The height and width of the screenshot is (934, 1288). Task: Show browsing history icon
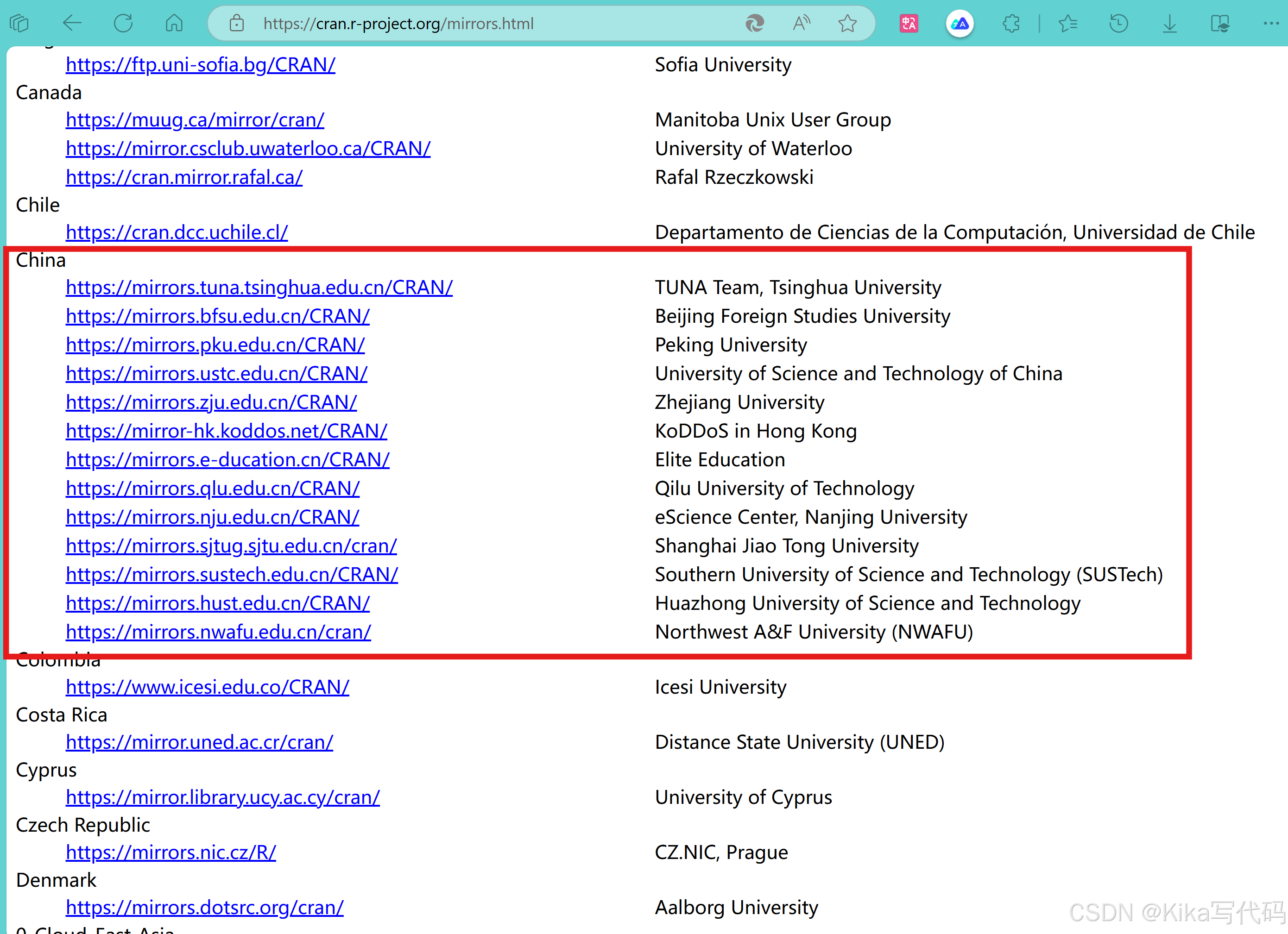(1118, 23)
